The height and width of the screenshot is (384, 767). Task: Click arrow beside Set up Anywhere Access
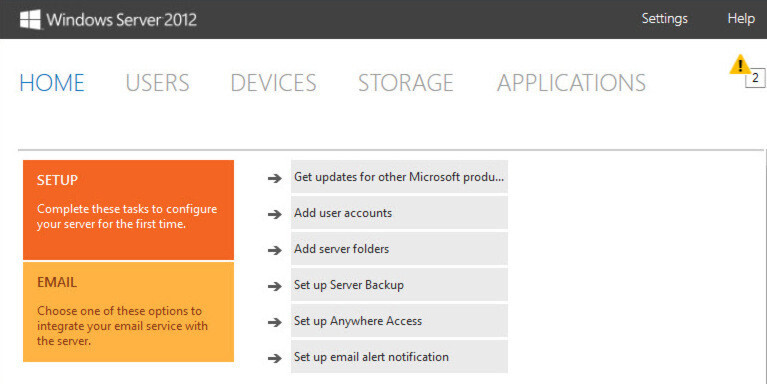(x=275, y=322)
